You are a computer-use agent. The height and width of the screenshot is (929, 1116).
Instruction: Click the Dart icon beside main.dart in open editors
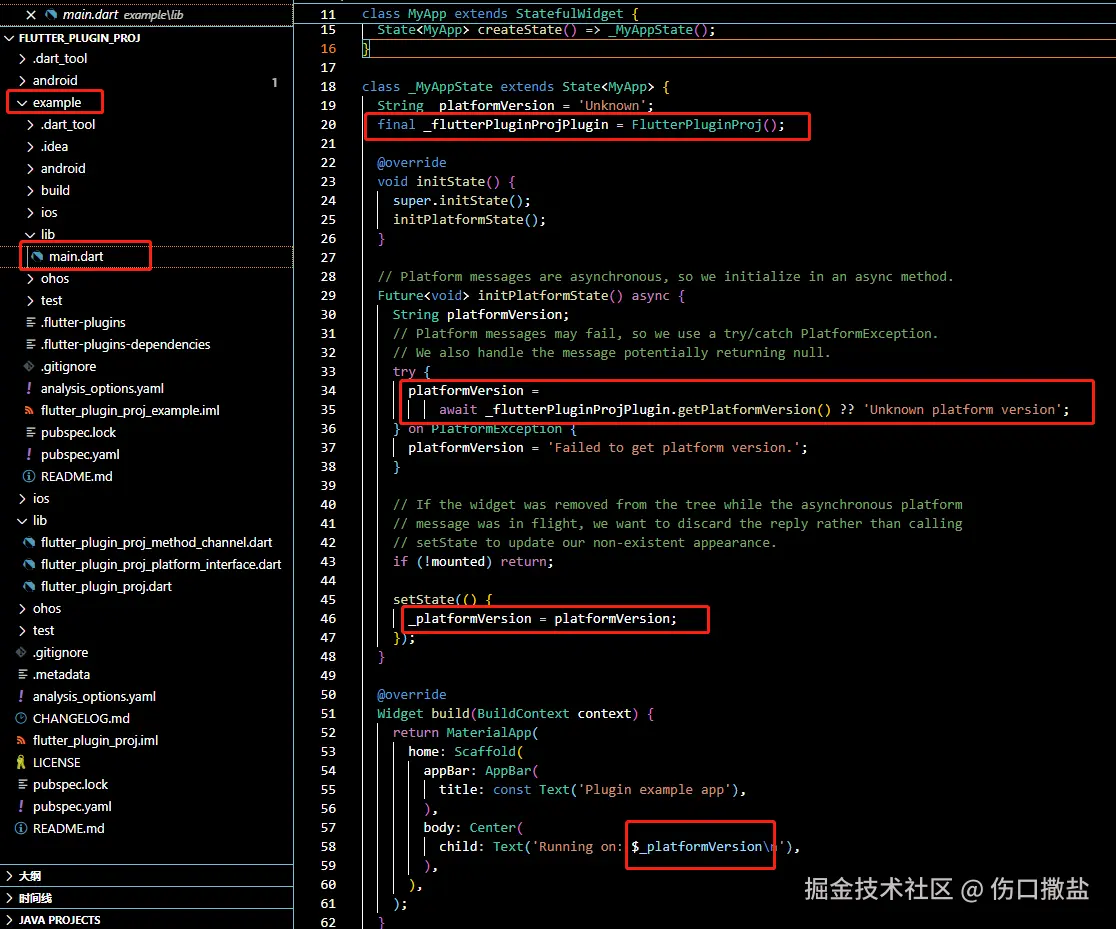[x=51, y=14]
